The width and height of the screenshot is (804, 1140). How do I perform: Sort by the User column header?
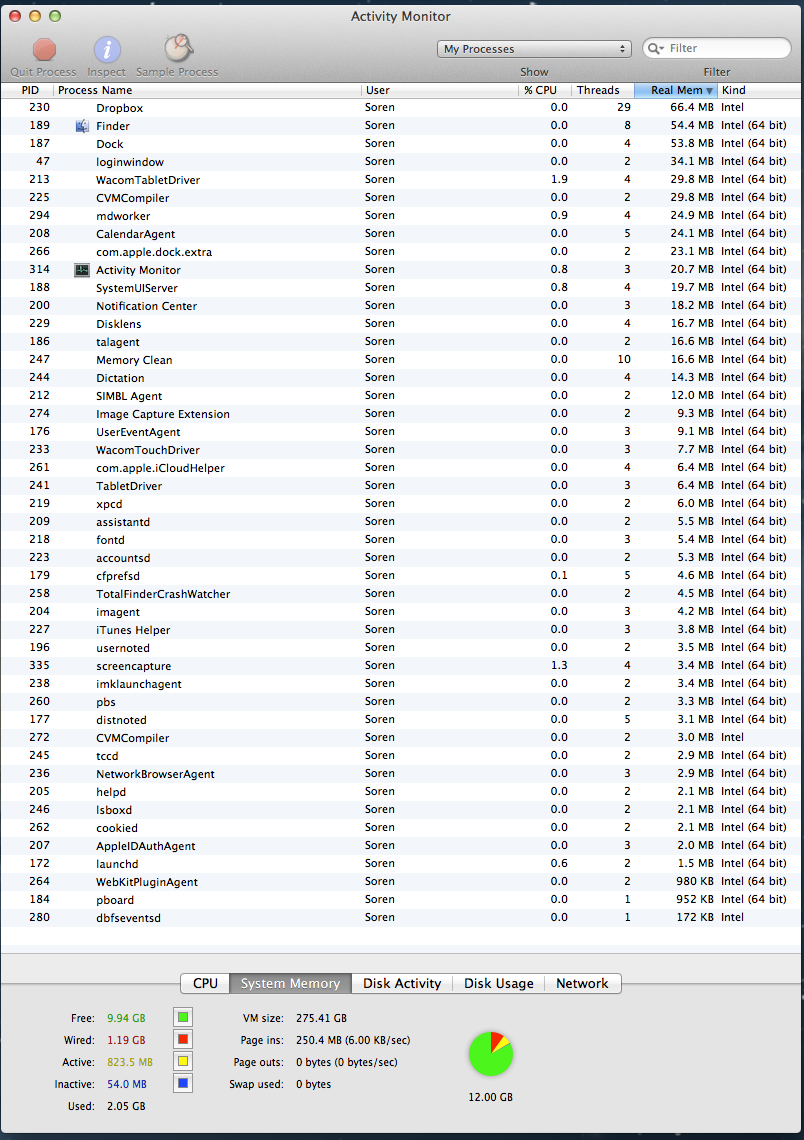pyautogui.click(x=440, y=90)
